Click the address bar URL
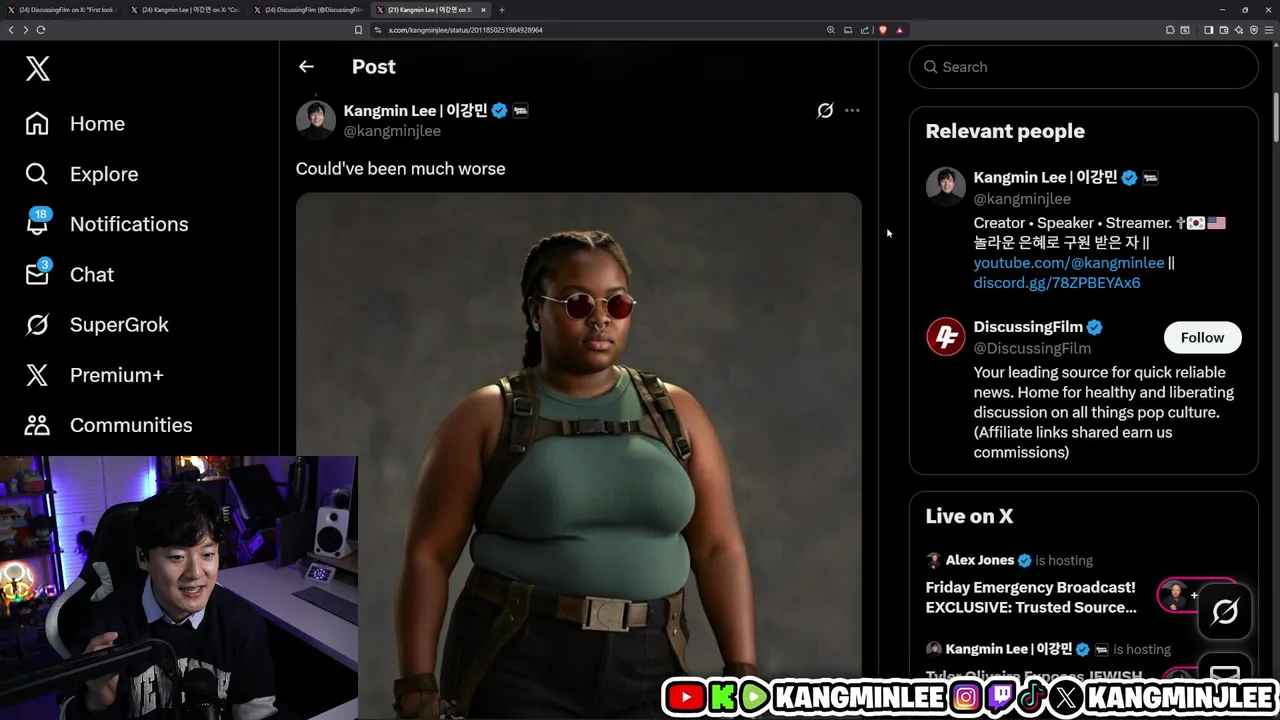The image size is (1280, 720). (465, 30)
